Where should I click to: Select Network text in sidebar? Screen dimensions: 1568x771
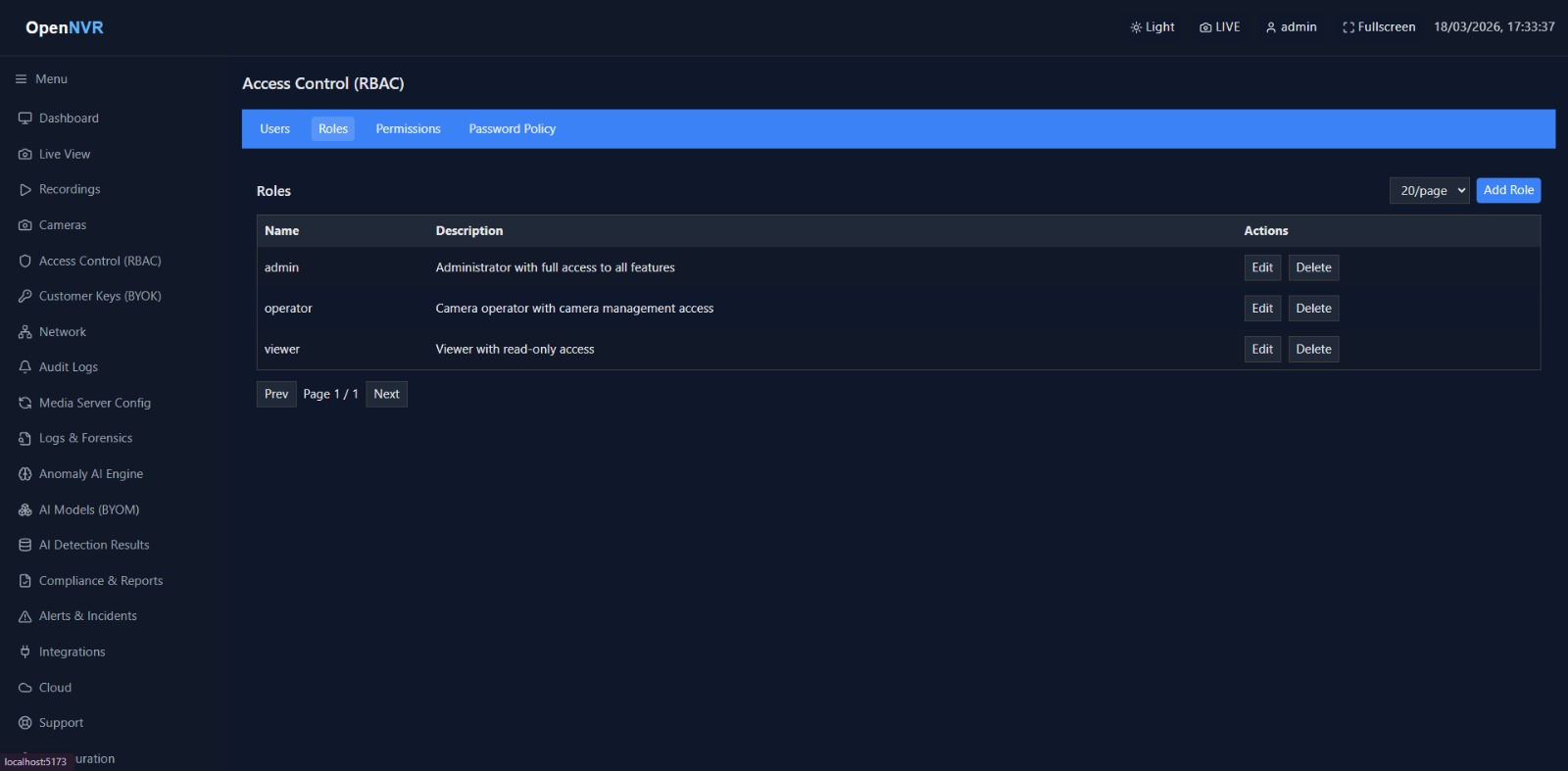[63, 332]
